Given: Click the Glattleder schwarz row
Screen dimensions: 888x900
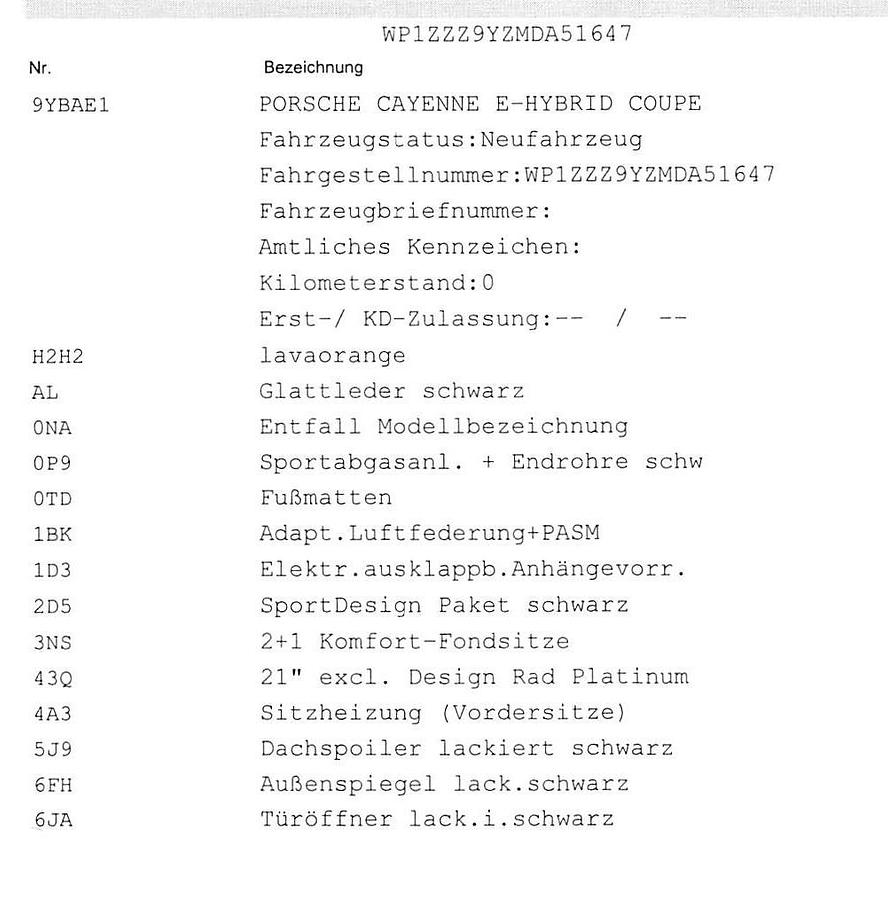Looking at the screenshot, I should pyautogui.click(x=391, y=391).
